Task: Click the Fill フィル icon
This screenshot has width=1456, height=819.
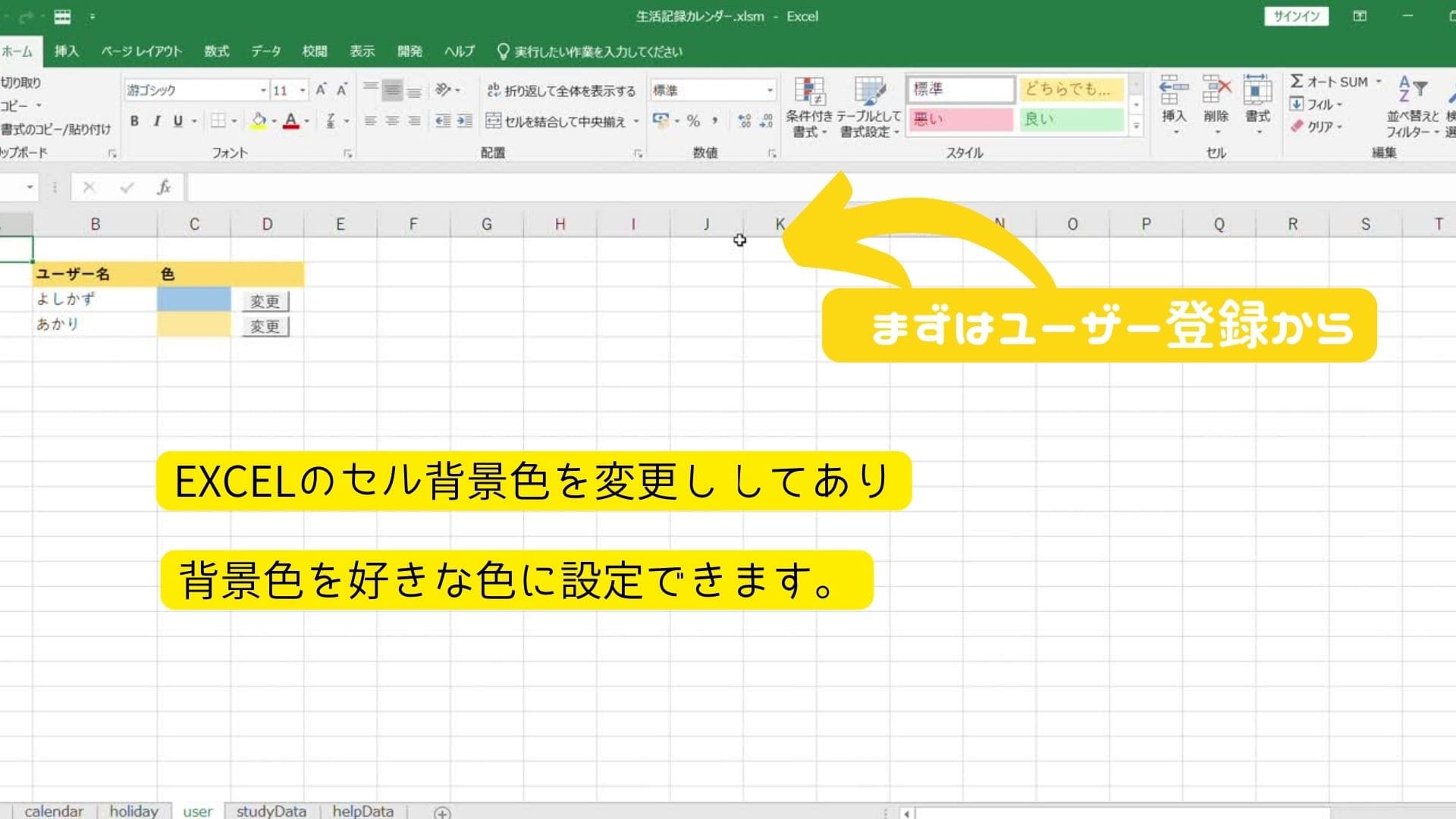Action: tap(1297, 104)
